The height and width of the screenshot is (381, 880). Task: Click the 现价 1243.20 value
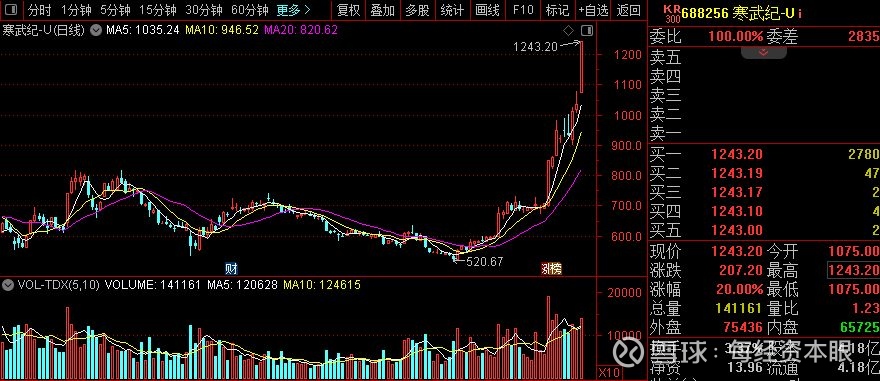point(737,251)
